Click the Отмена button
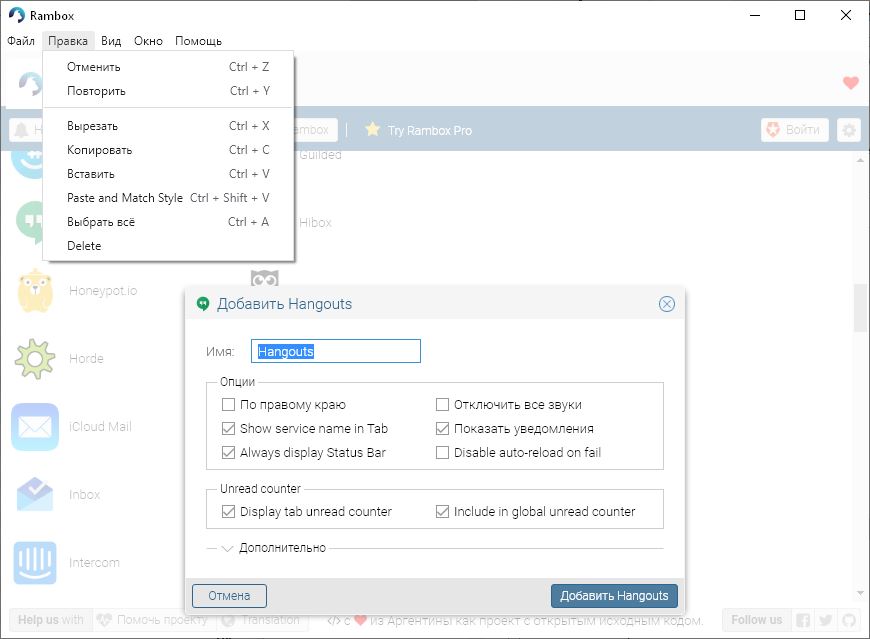The image size is (870, 639). point(229,596)
